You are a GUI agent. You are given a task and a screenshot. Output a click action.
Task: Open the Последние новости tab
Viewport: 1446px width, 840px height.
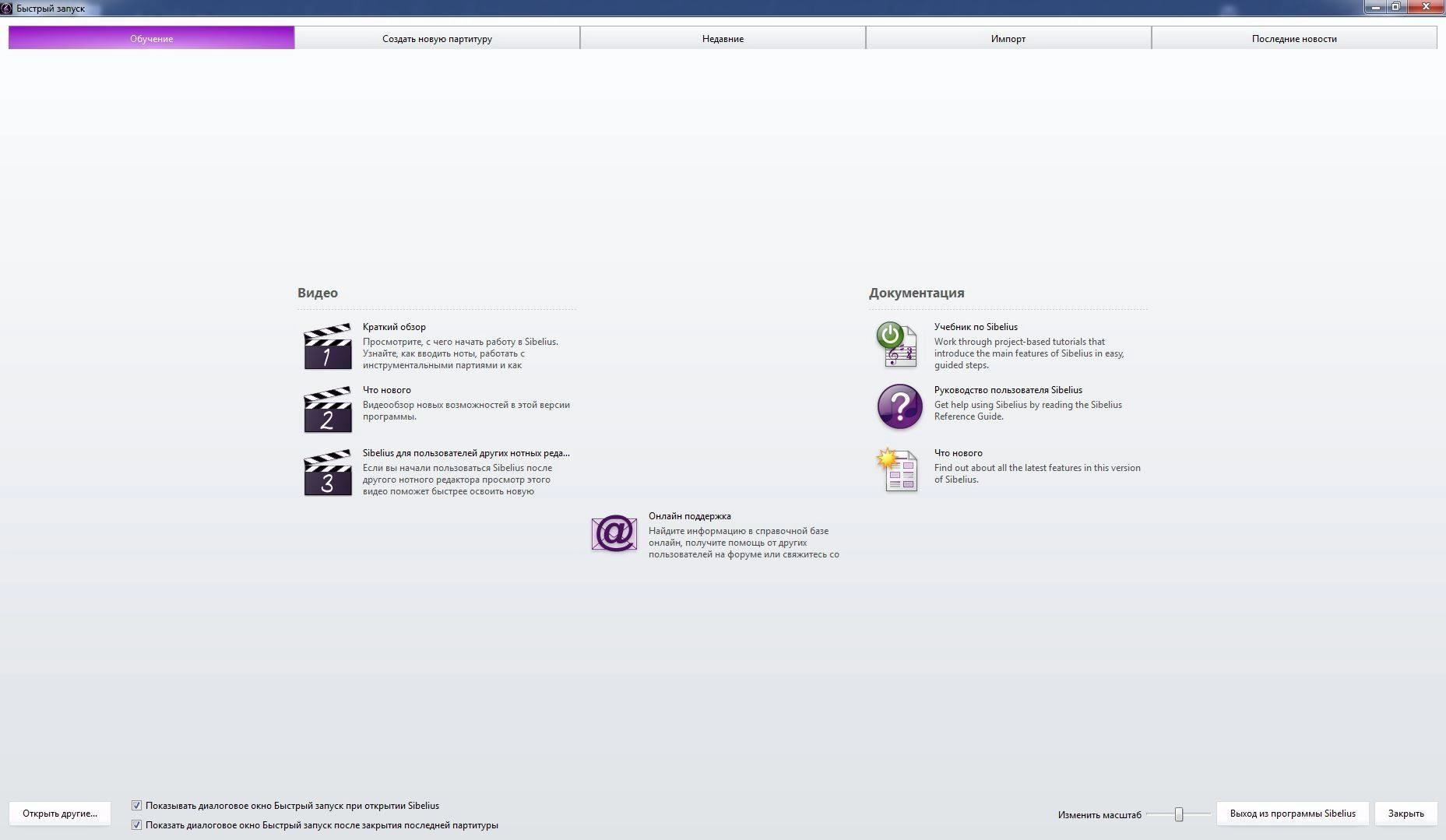1294,38
